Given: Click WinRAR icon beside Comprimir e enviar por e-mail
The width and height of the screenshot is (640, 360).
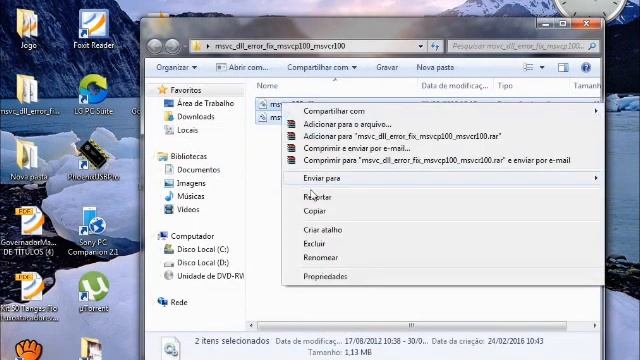Looking at the screenshot, I should click(291, 148).
